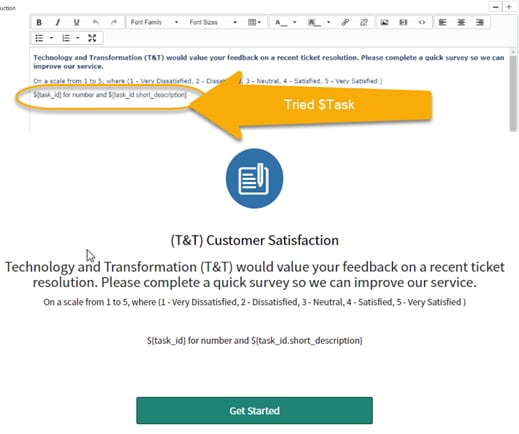
Task: Expand the text color dropdown arrow
Action: pos(295,22)
